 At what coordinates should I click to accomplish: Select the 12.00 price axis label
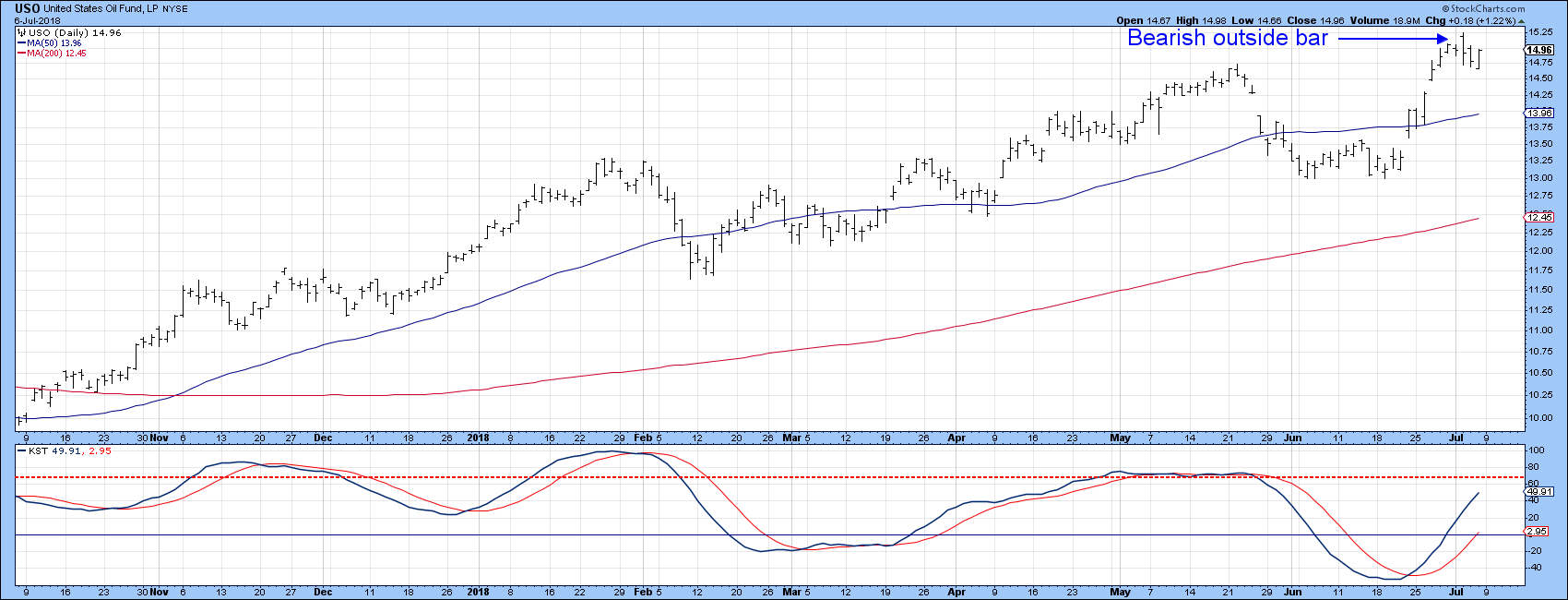point(1539,251)
